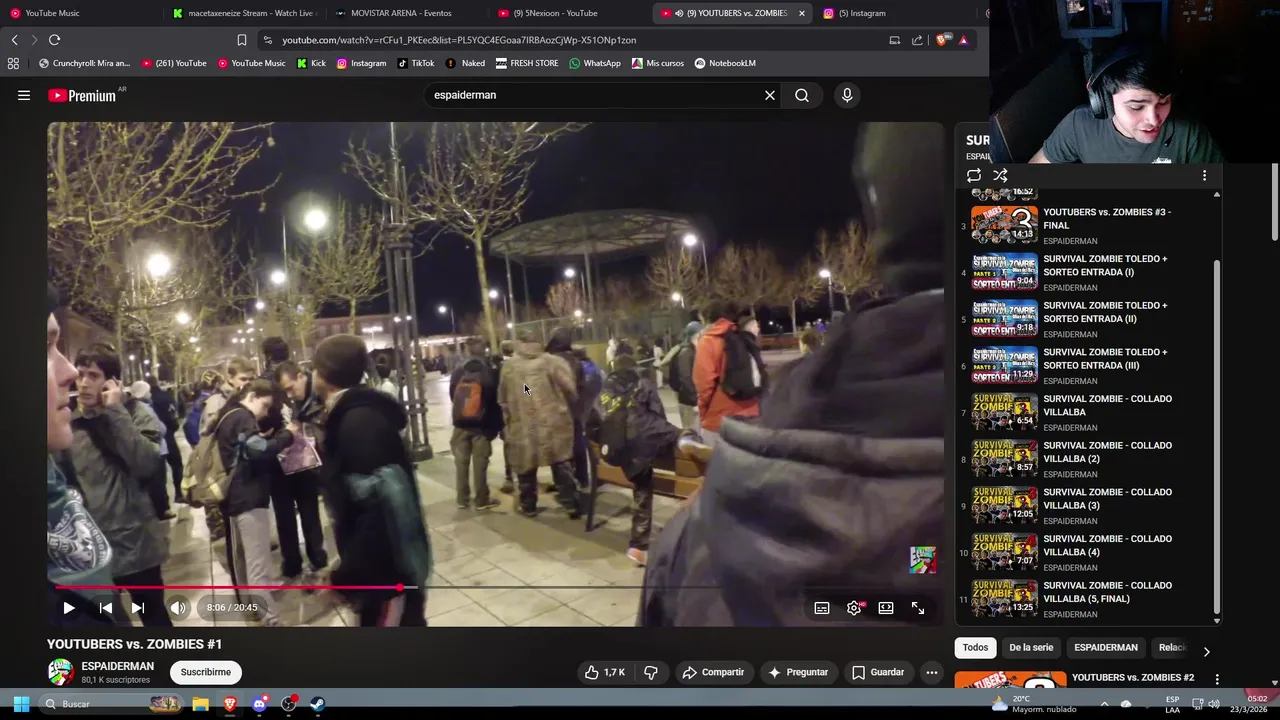Subscribe using the Suscribirme button

206,672
